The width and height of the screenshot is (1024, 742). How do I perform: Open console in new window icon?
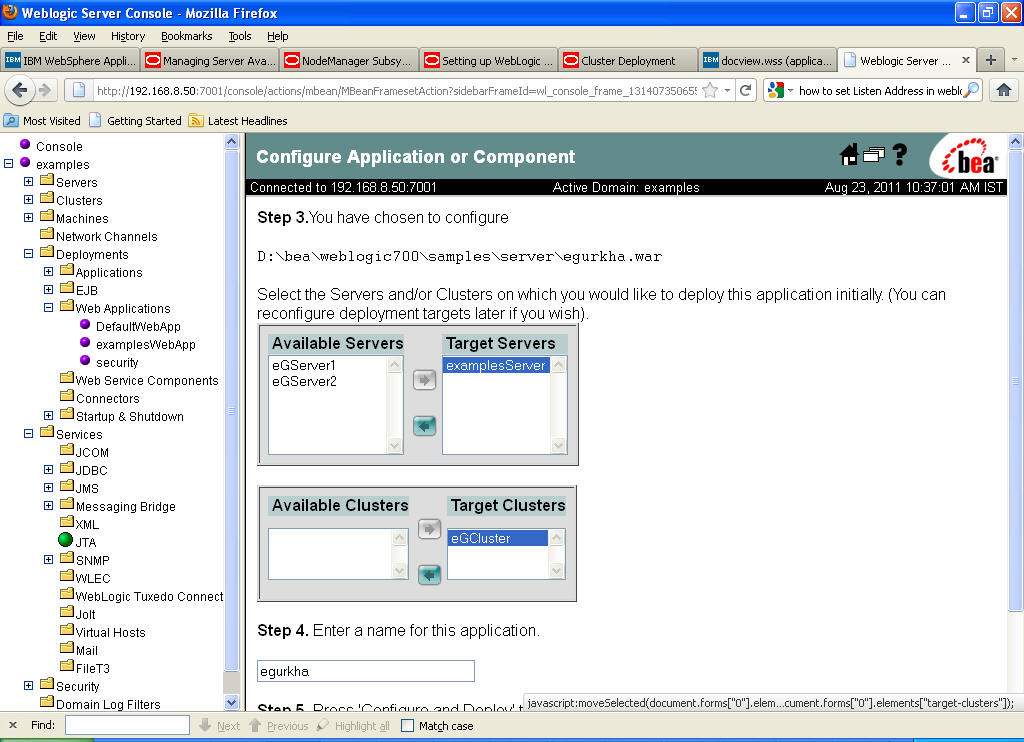pos(874,155)
